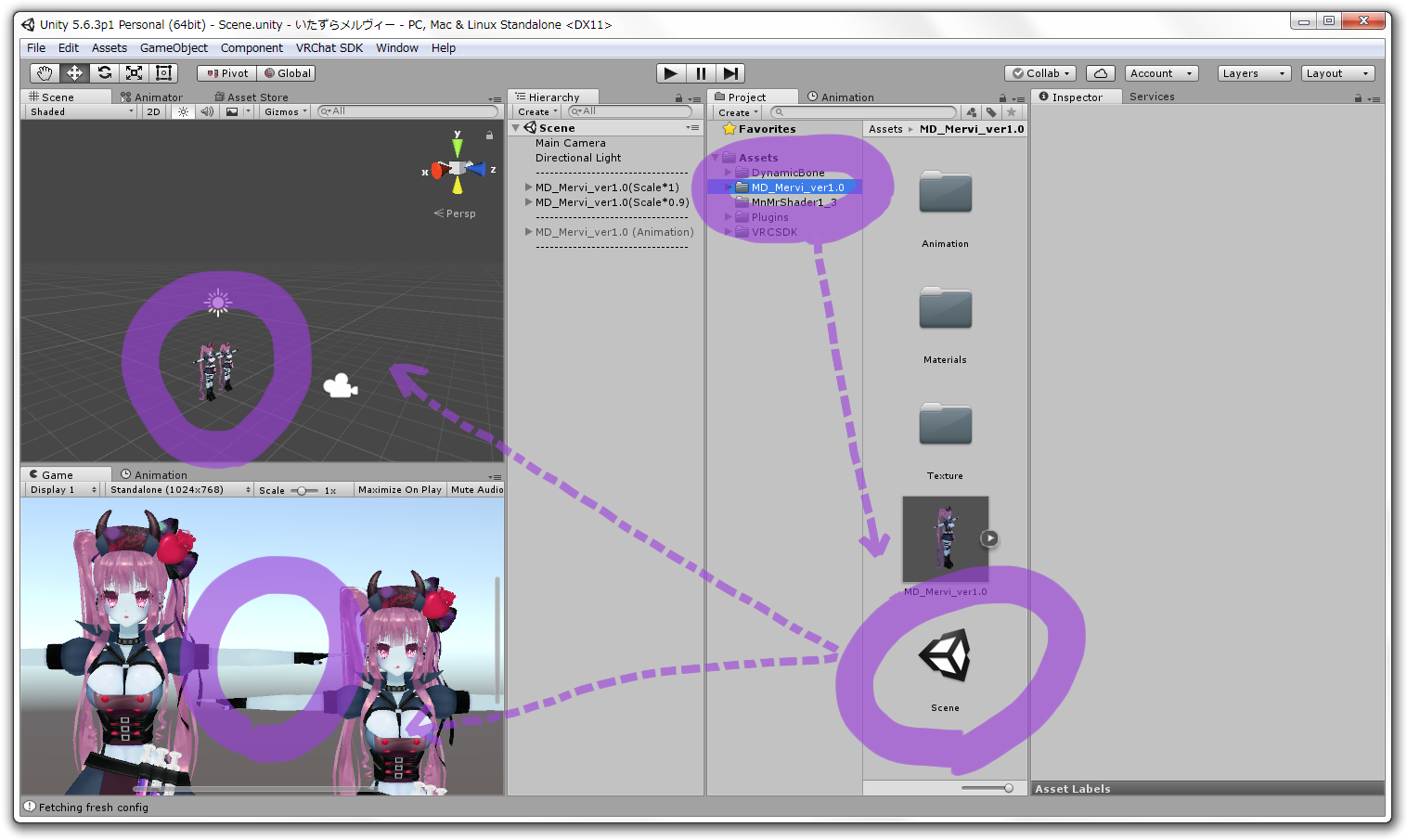Screen dimensions: 1407x840
Task: Expand MD_Mervi_ver1.0(Scale*0.9) object
Action: point(528,202)
